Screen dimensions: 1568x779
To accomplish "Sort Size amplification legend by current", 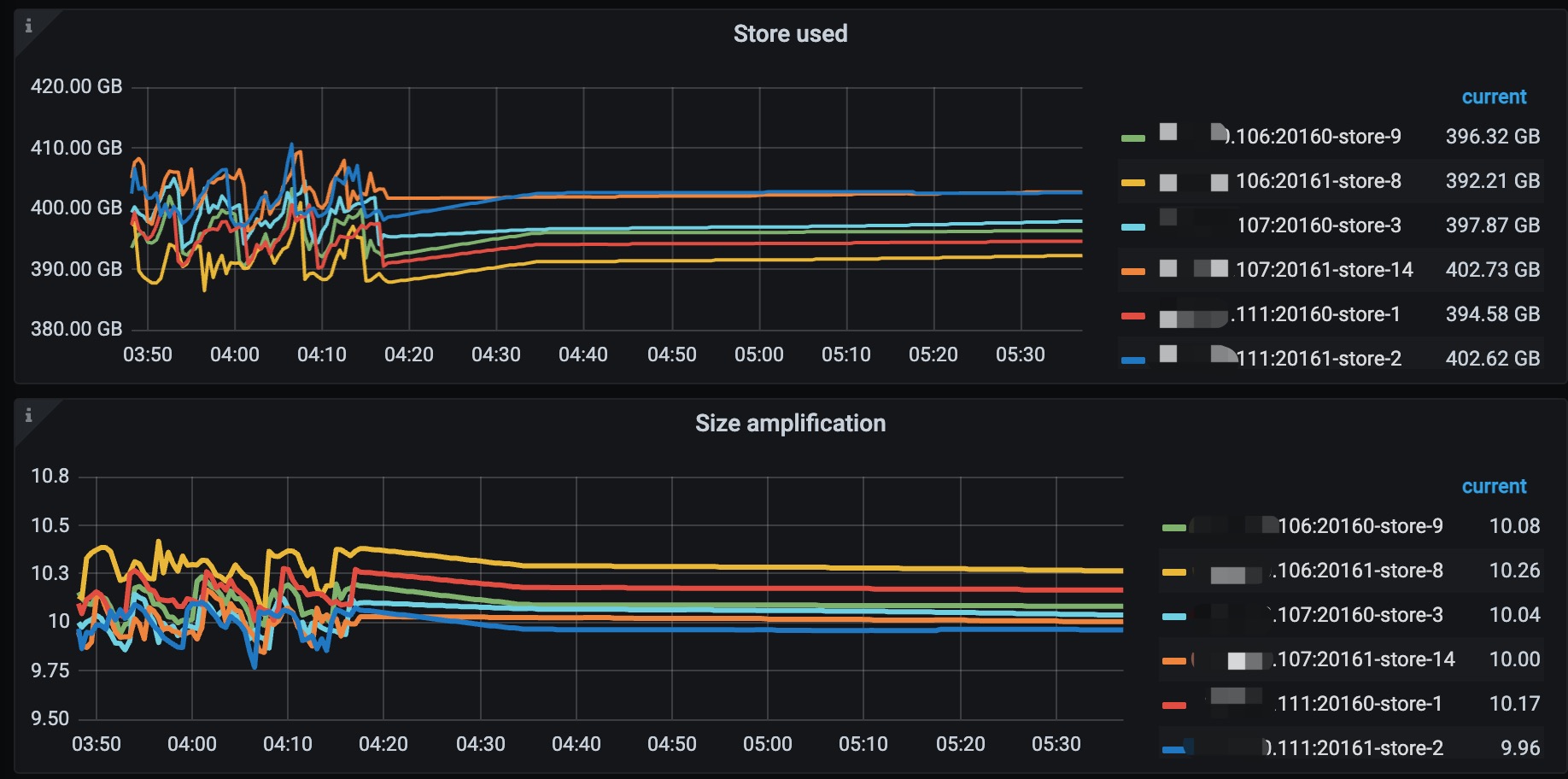I will pos(1494,487).
